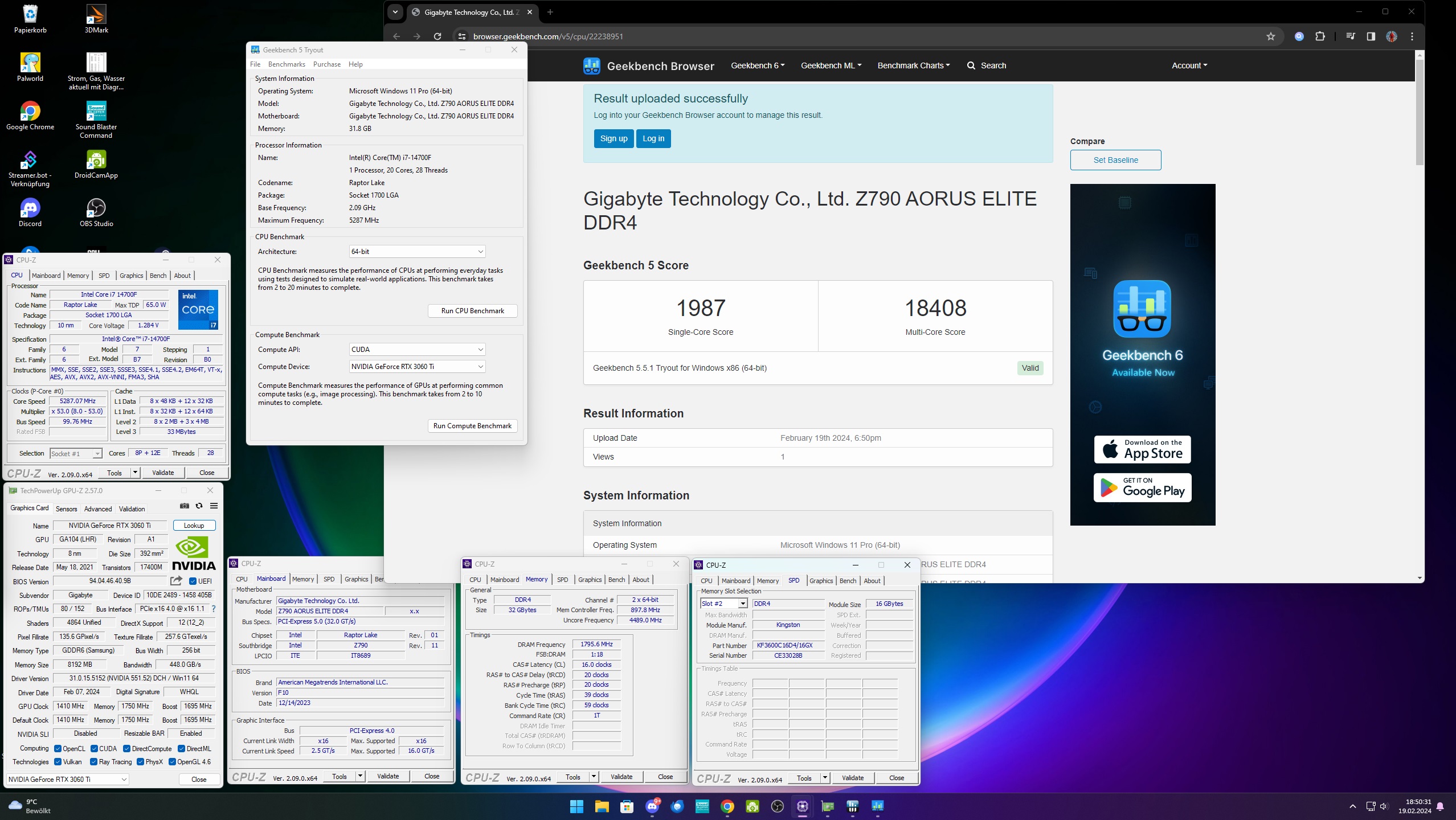The width and height of the screenshot is (1456, 820).
Task: Reload the Geekbench browser page
Action: [437, 36]
